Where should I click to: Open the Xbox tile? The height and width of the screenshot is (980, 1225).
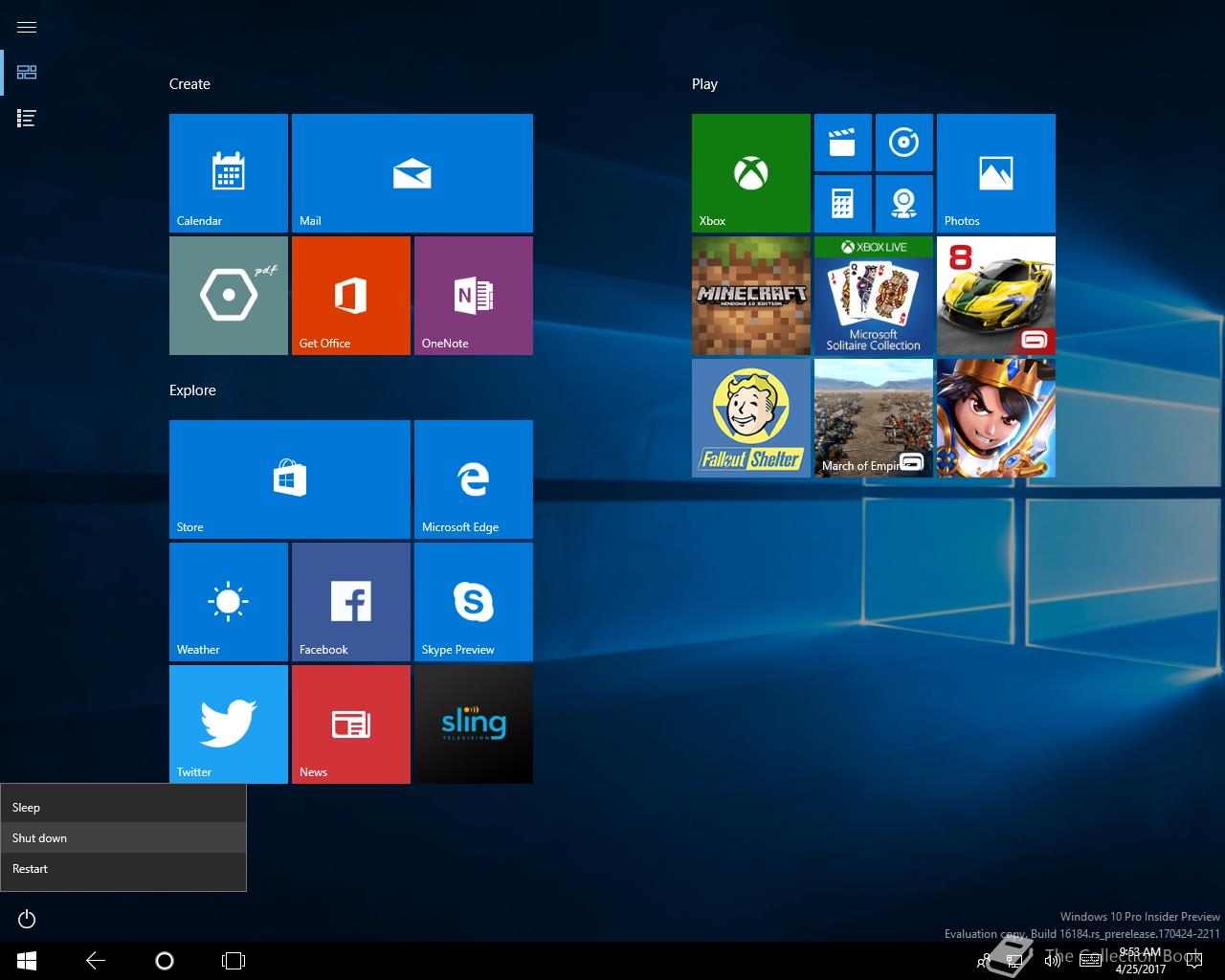(751, 173)
